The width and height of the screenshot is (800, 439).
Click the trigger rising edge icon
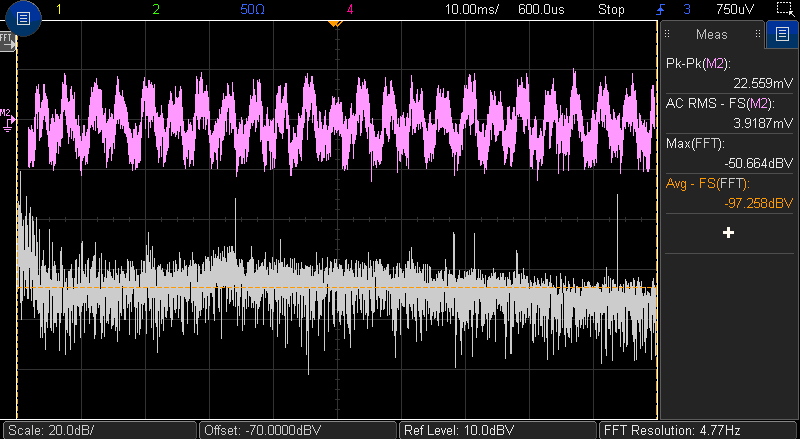(x=661, y=9)
